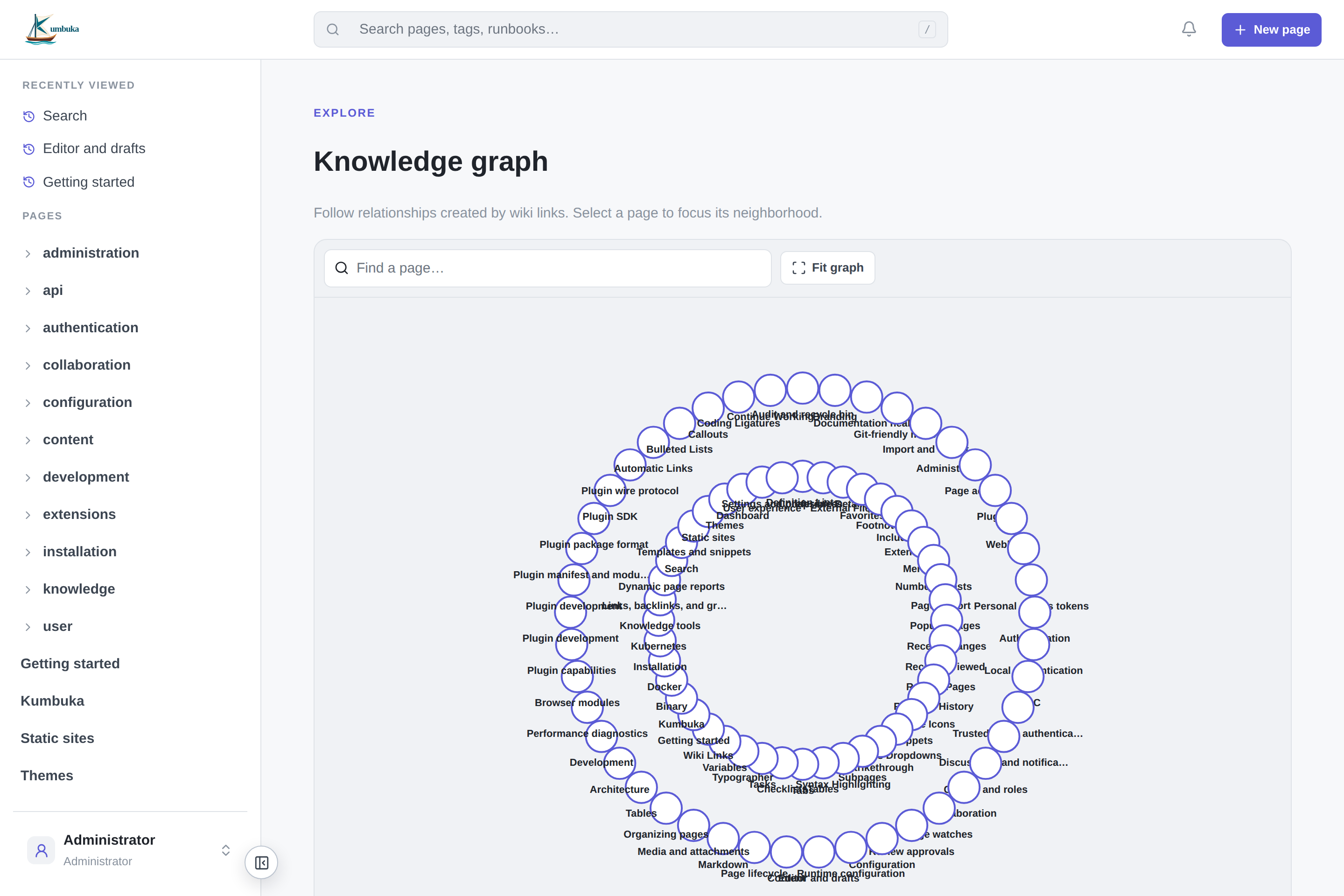Open the installation section in pages
The image size is (1344, 896).
point(79,552)
